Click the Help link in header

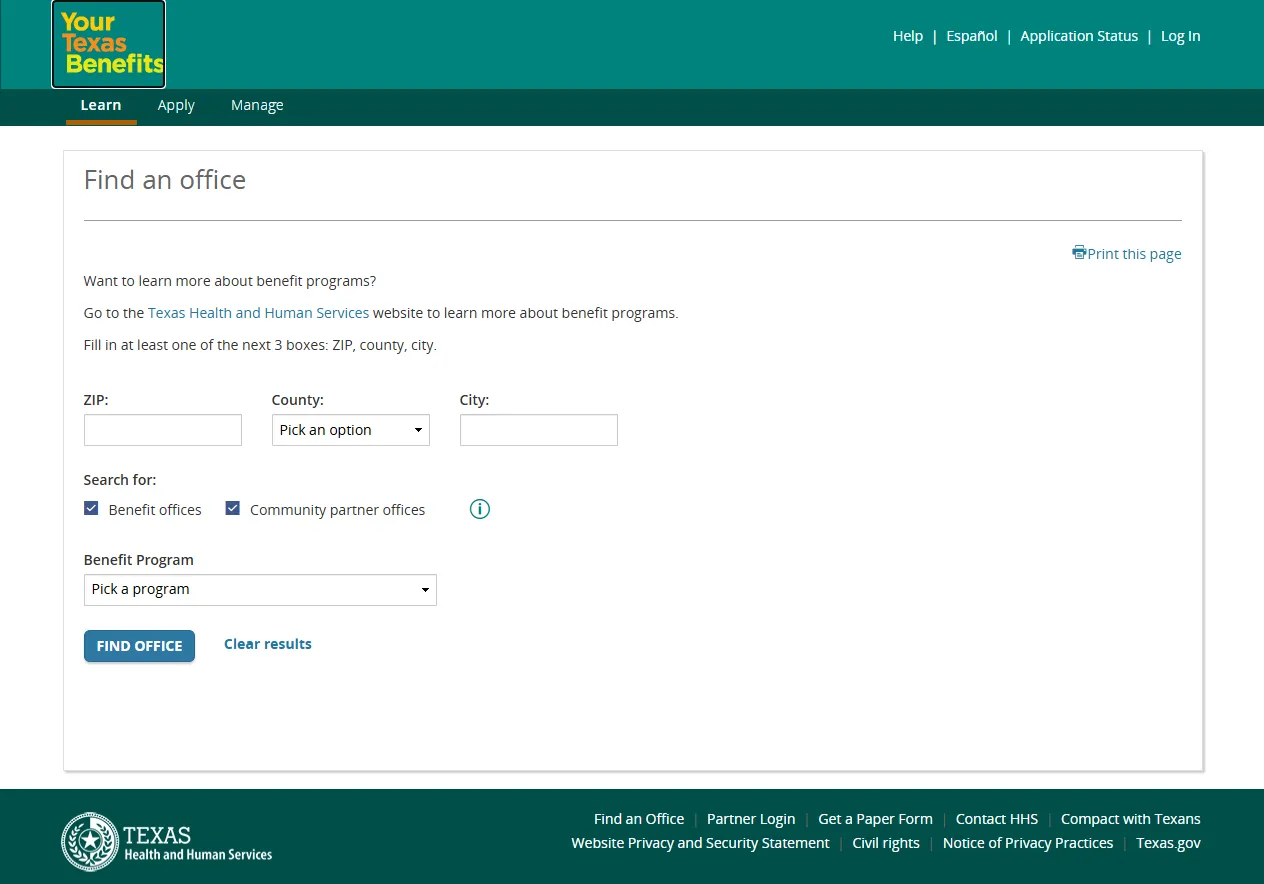[908, 36]
